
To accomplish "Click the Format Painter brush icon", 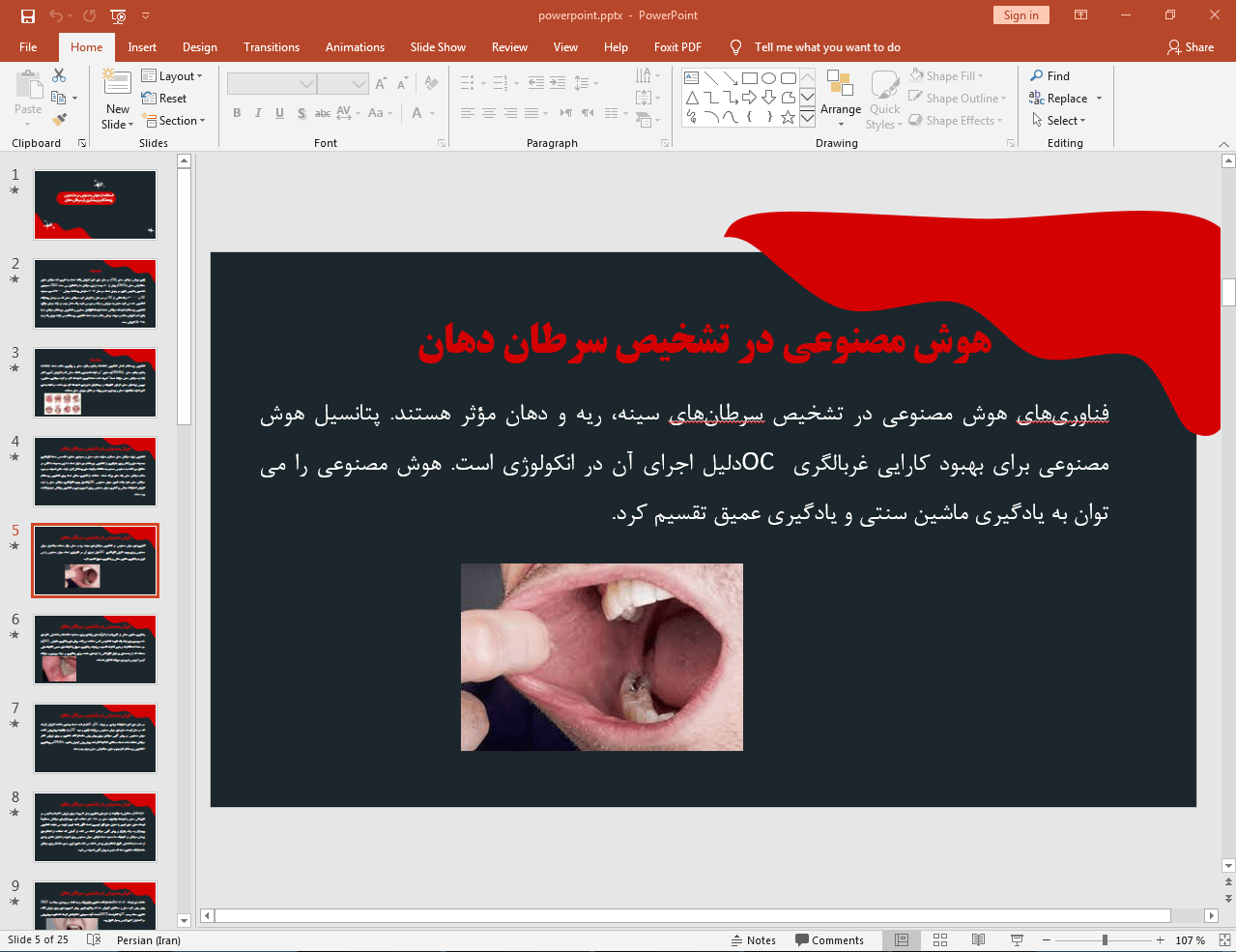I will tap(59, 120).
